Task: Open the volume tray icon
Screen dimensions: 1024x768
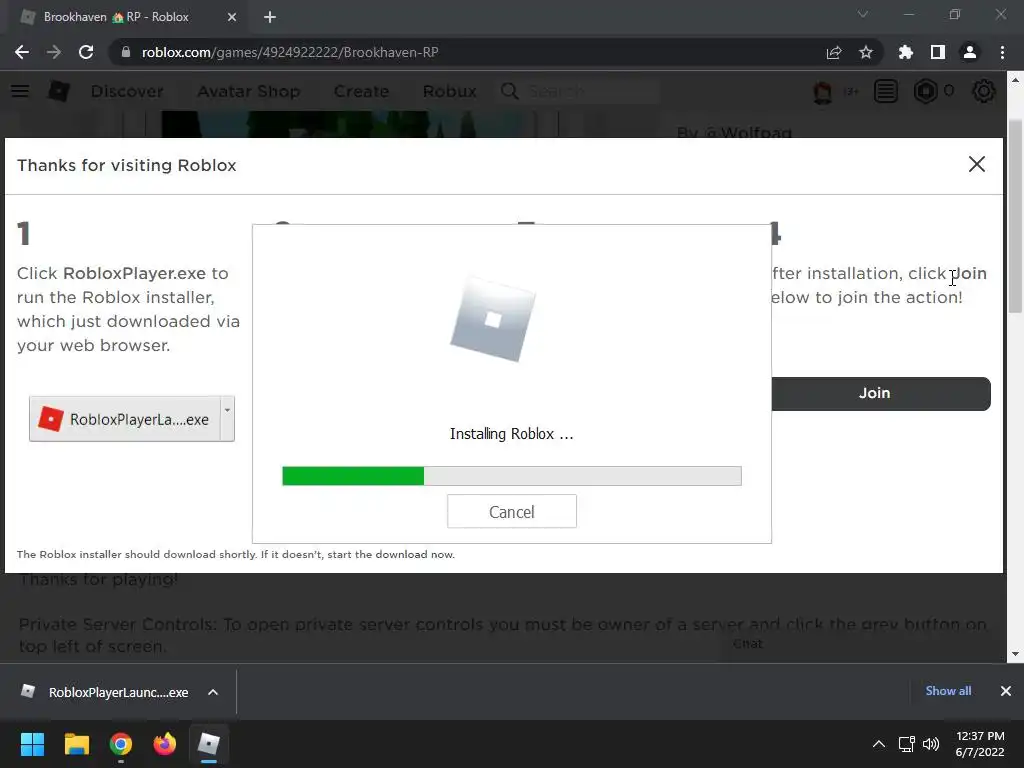Action: (x=931, y=744)
